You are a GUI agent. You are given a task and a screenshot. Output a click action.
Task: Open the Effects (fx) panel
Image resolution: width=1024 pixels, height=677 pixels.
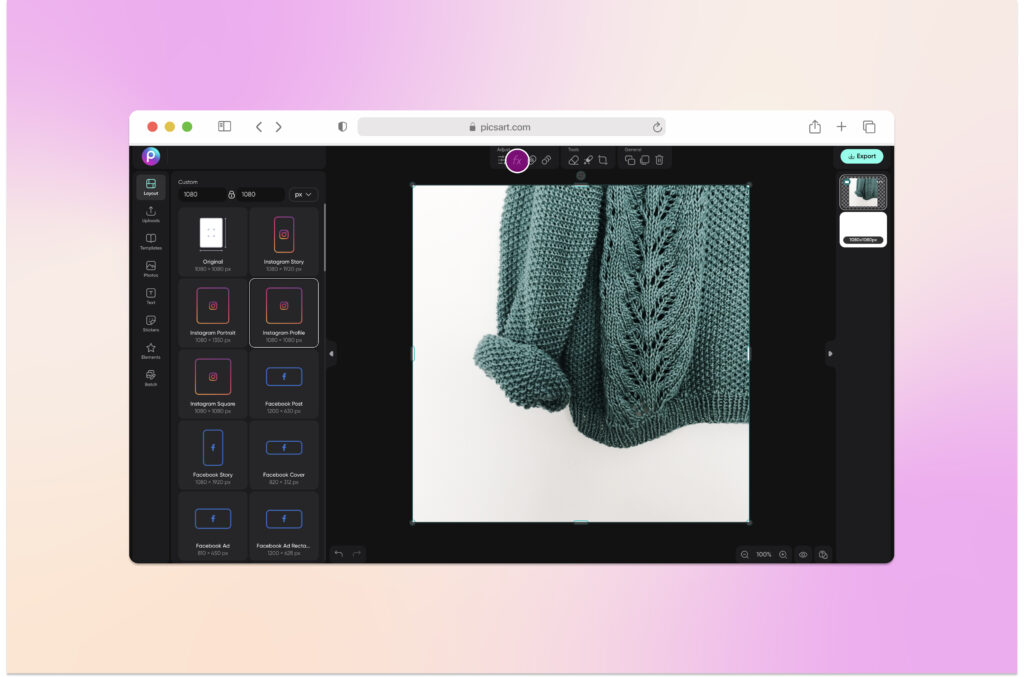coord(518,159)
